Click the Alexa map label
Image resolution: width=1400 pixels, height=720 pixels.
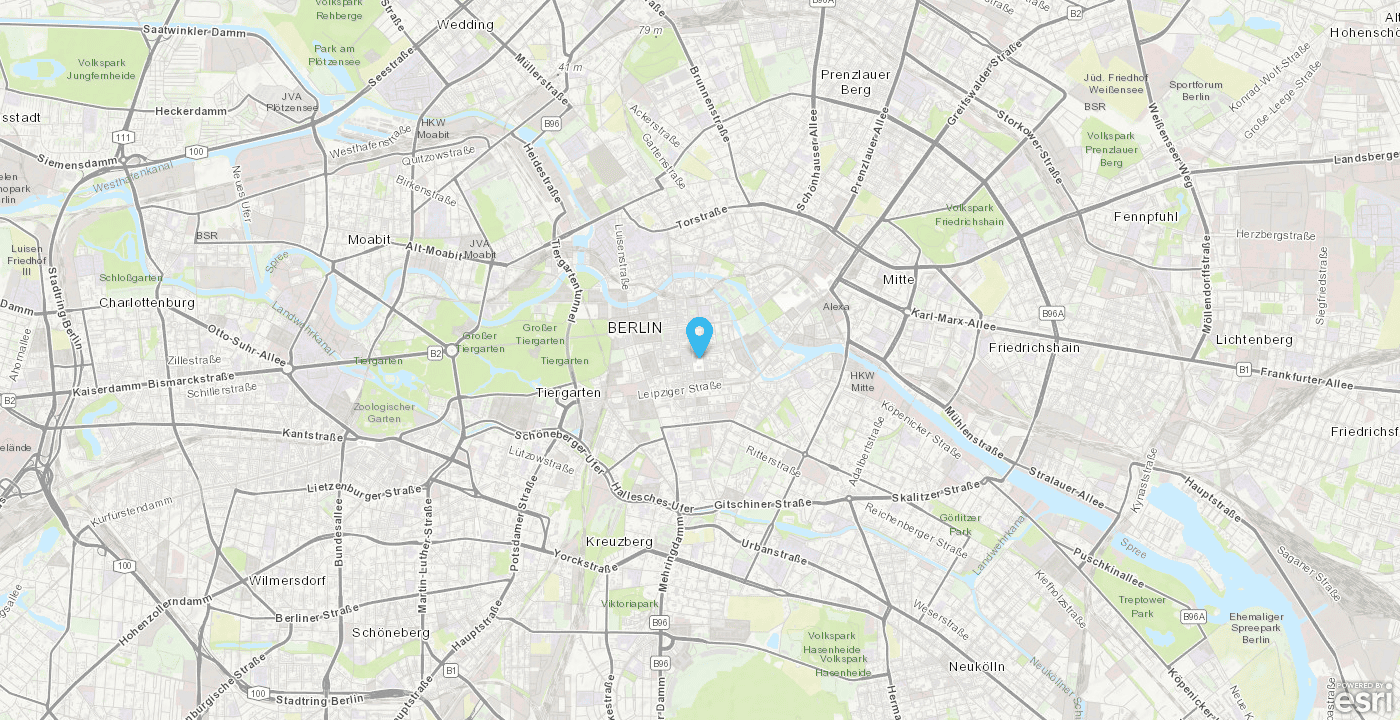(836, 306)
